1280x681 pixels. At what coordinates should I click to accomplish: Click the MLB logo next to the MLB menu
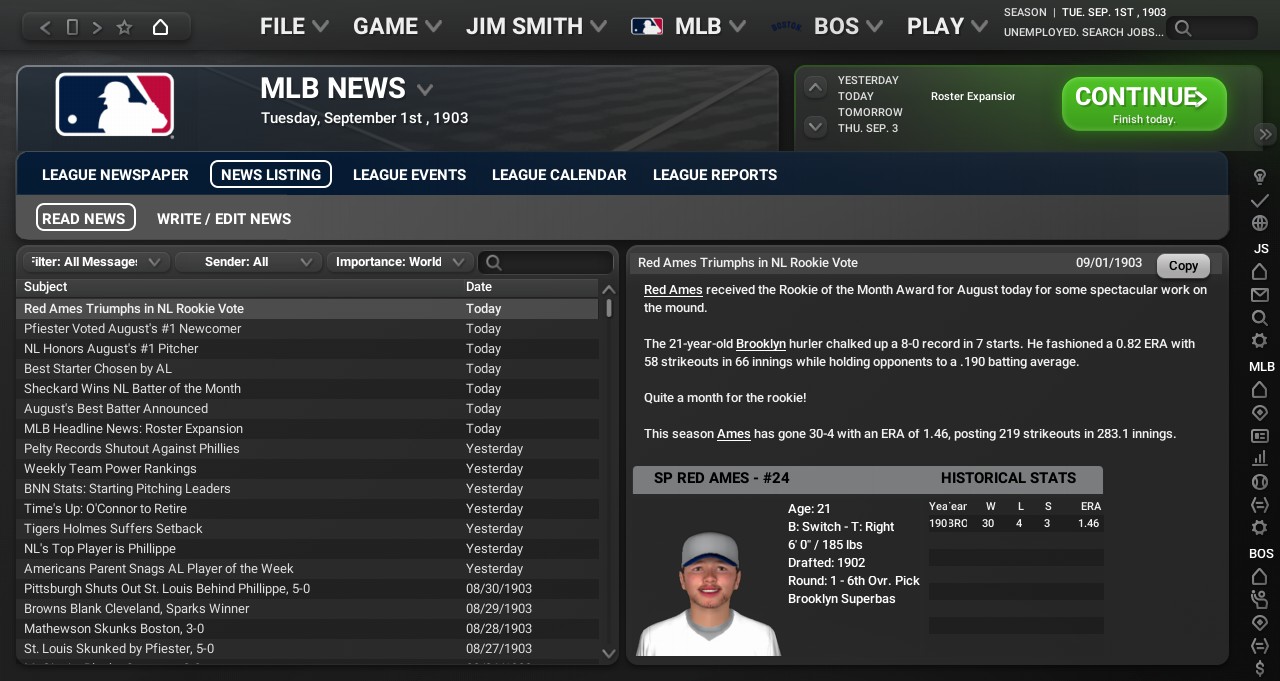tap(646, 26)
